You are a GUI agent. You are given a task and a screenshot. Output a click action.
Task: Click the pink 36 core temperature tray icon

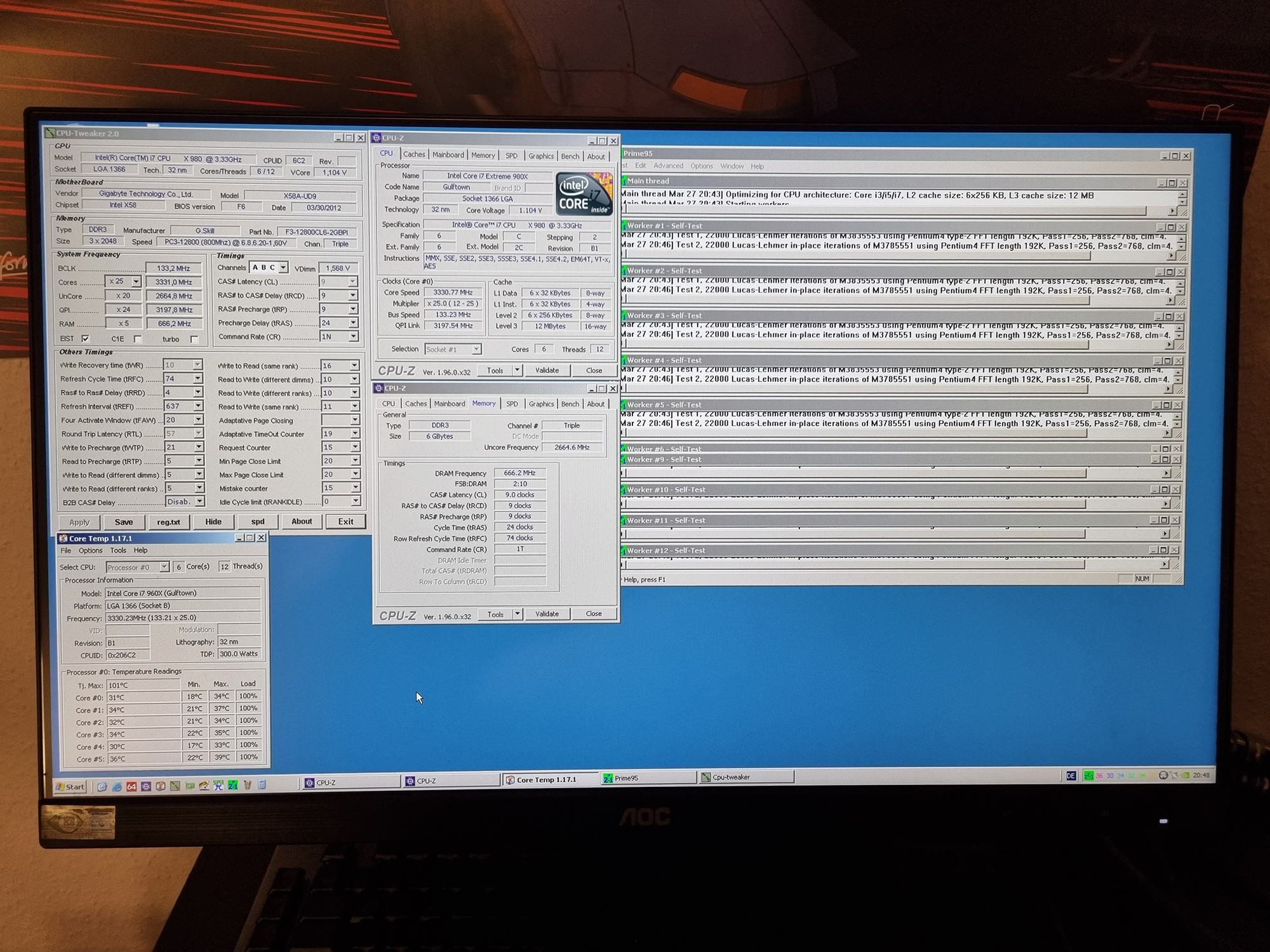click(x=1099, y=776)
